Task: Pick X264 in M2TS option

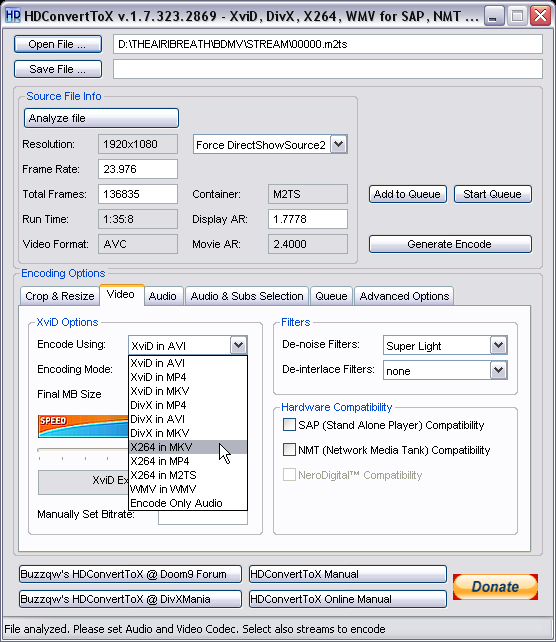Action: click(188, 475)
